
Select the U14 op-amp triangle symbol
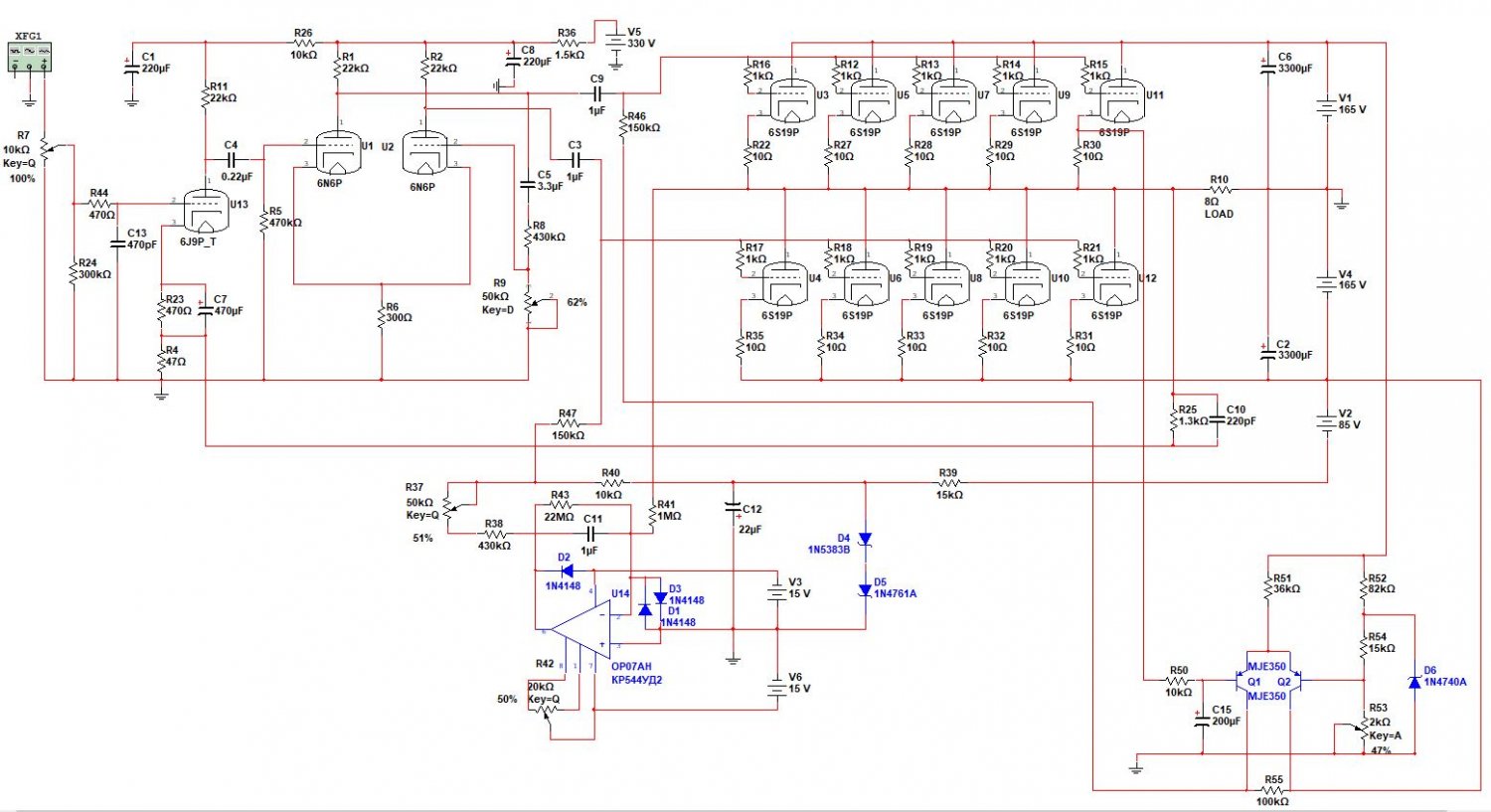pyautogui.click(x=581, y=631)
